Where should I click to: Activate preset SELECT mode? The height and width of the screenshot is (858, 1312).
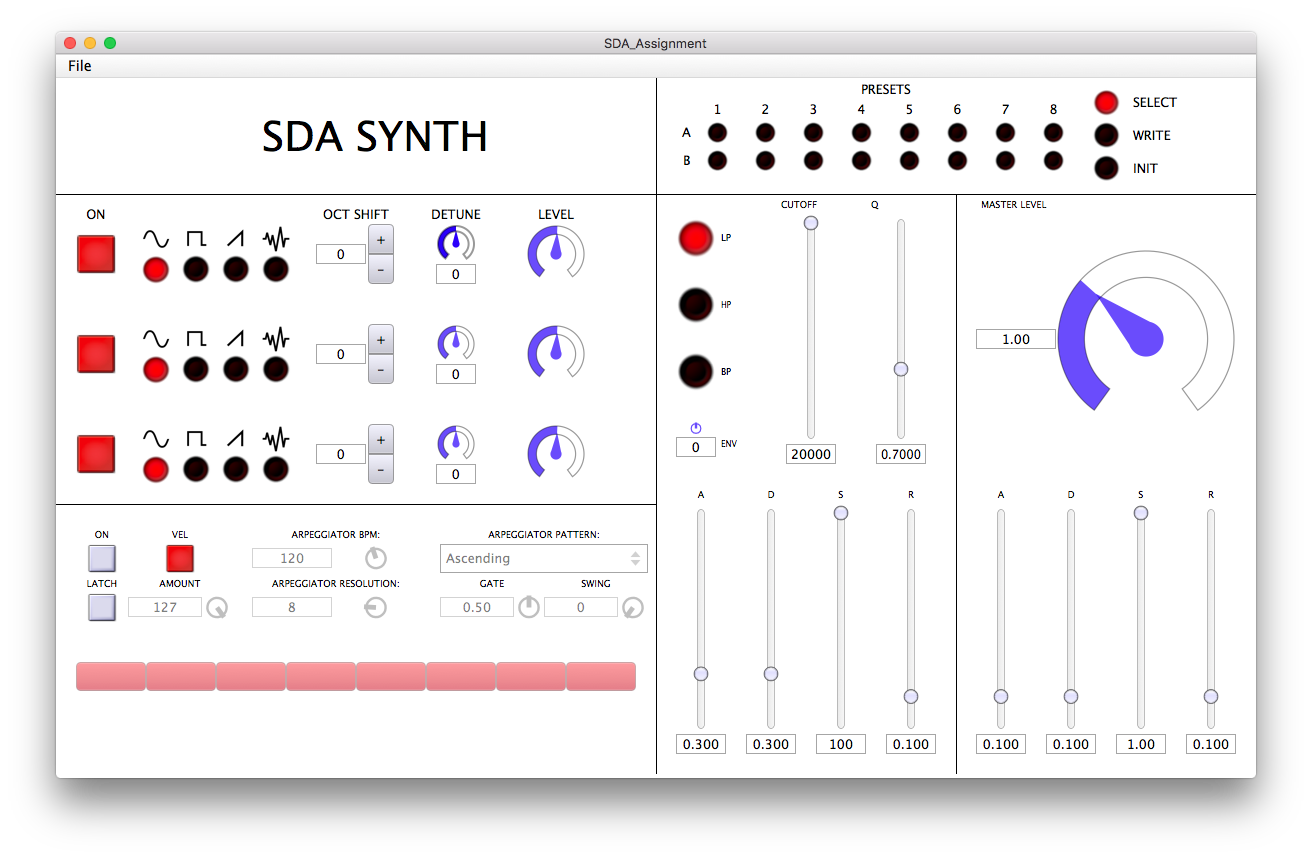tap(1106, 102)
